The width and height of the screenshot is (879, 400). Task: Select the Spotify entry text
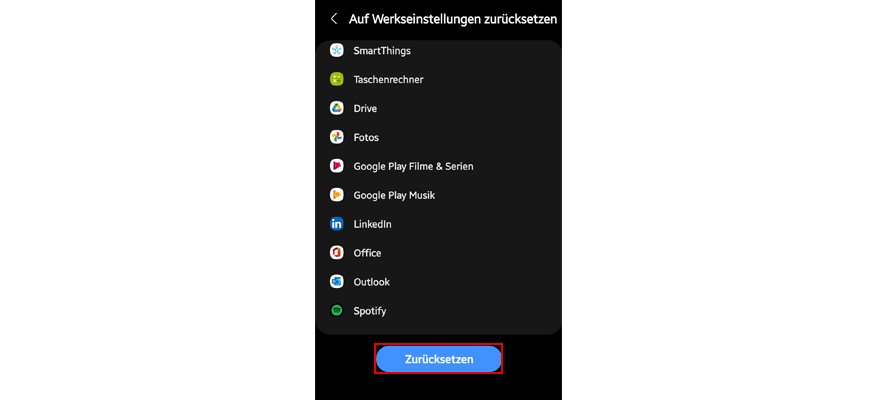pyautogui.click(x=369, y=311)
